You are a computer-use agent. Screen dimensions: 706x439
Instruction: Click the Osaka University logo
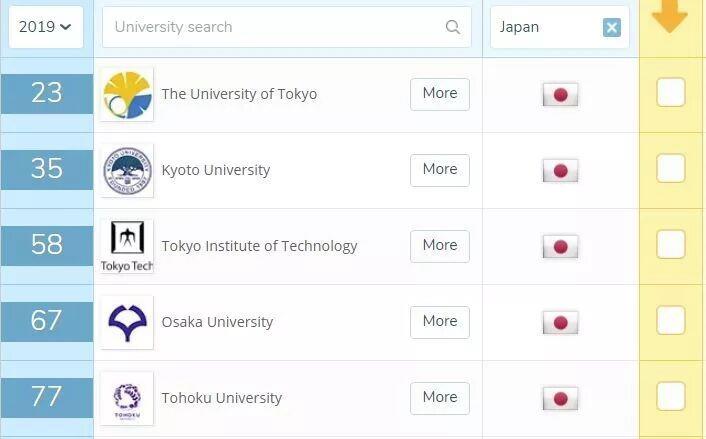127,322
